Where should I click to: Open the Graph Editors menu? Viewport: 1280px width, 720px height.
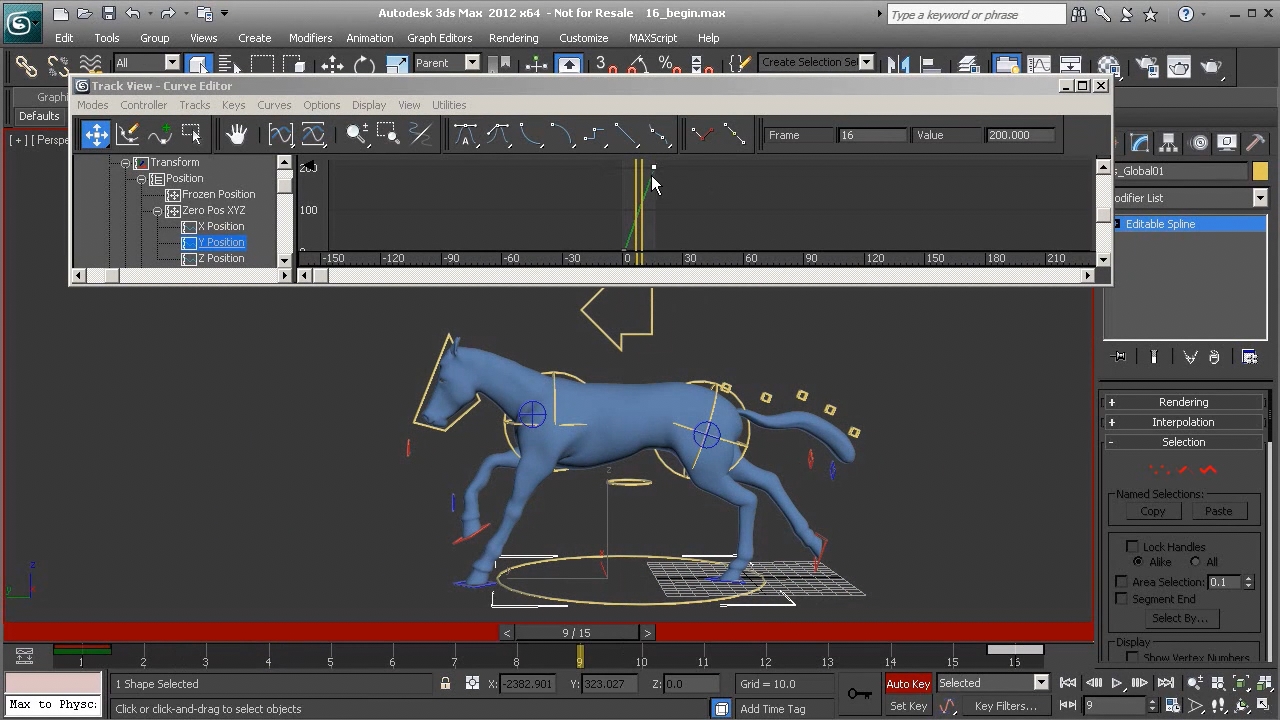(439, 38)
